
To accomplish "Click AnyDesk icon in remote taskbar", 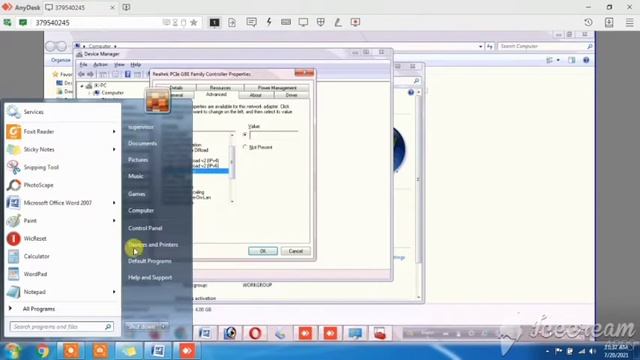I will [187, 351].
